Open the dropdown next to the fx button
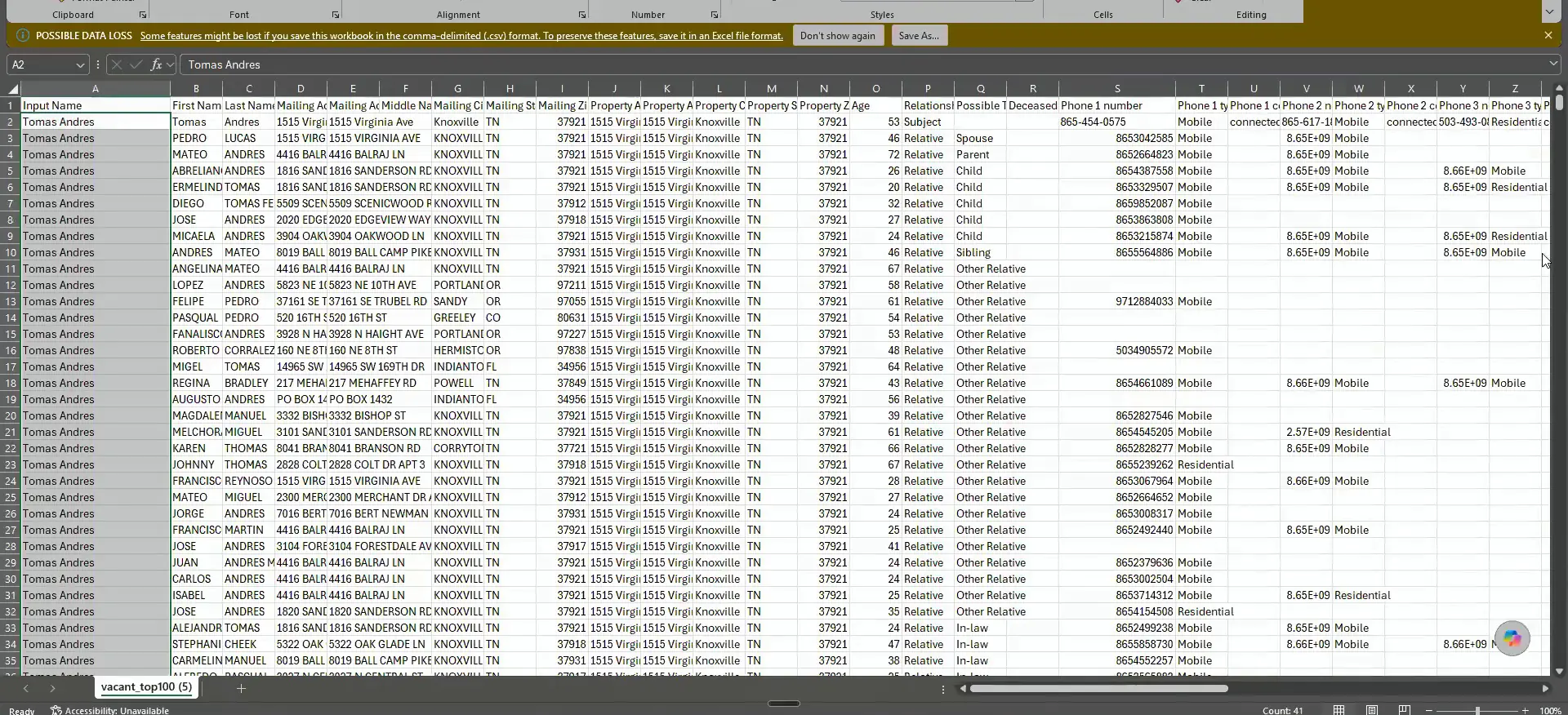1568x715 pixels. click(170, 64)
